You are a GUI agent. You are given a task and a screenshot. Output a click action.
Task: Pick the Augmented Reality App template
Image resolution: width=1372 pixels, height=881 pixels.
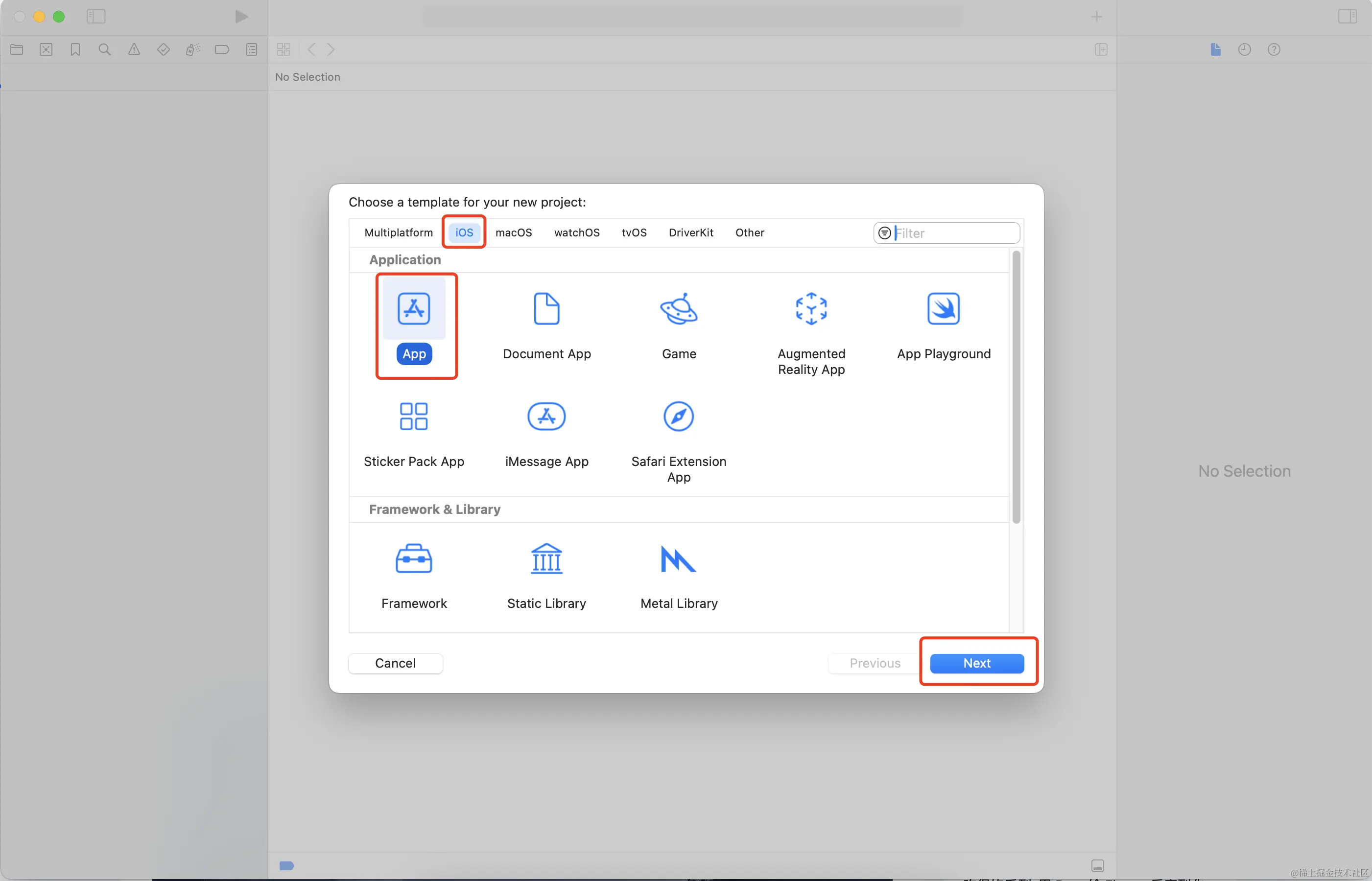pyautogui.click(x=811, y=309)
